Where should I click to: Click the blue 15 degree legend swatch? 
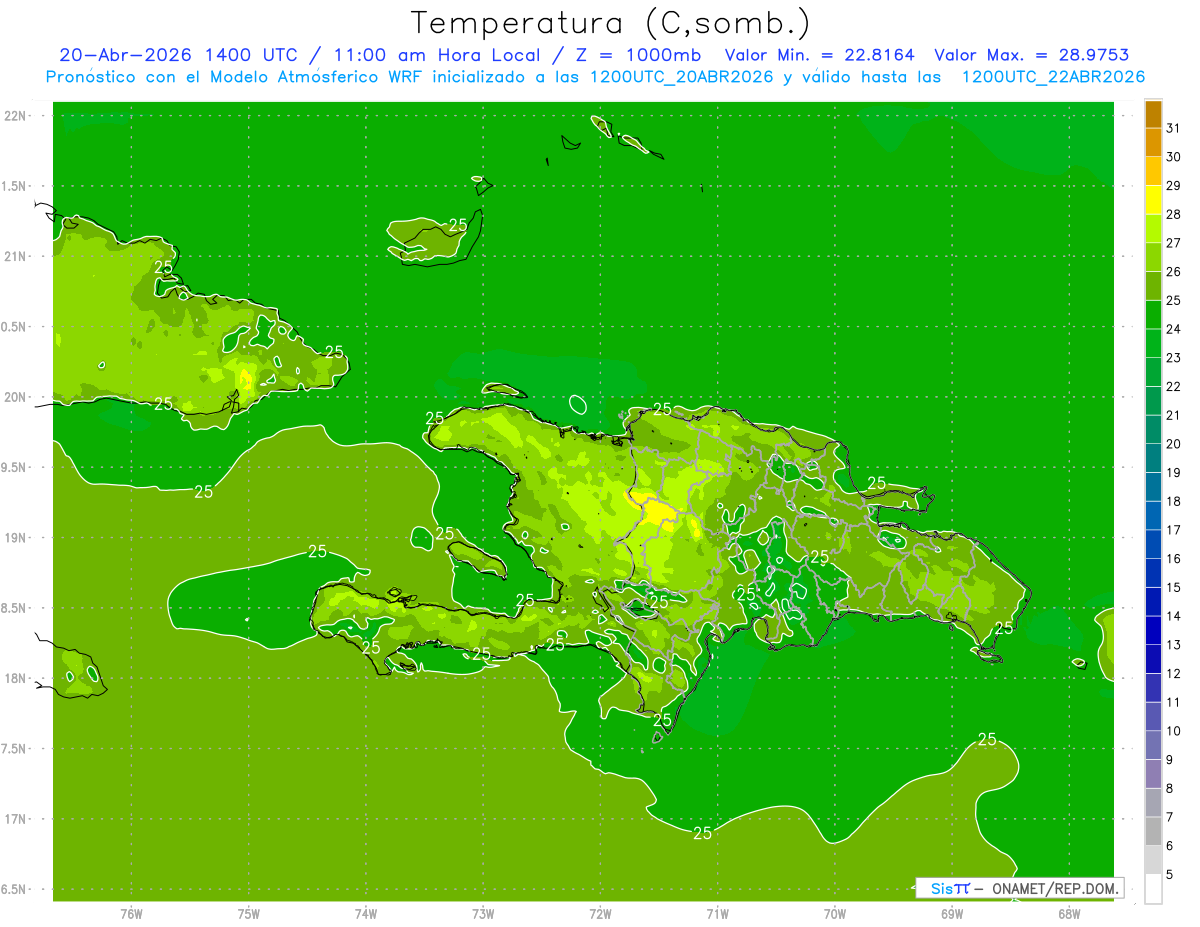(1153, 573)
